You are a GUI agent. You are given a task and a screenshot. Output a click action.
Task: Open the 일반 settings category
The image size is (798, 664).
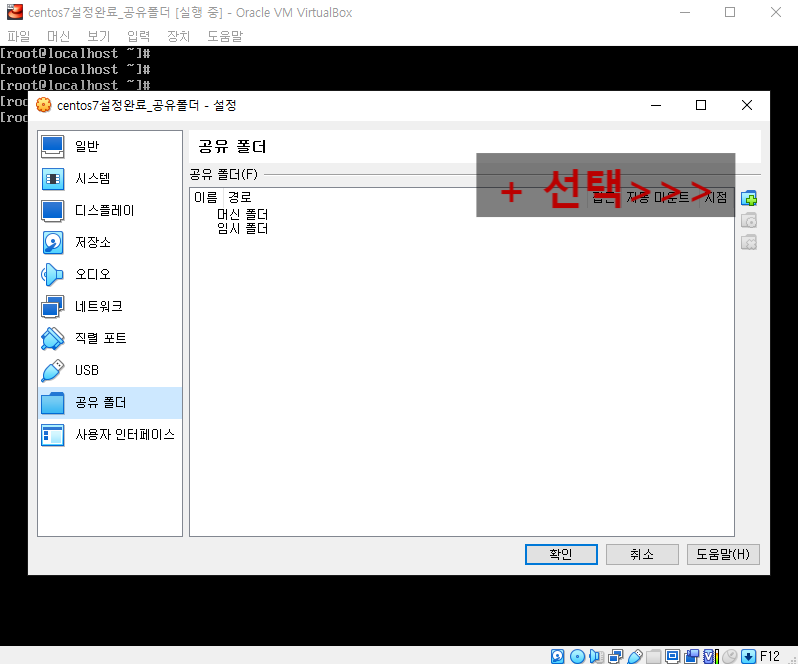click(x=110, y=147)
